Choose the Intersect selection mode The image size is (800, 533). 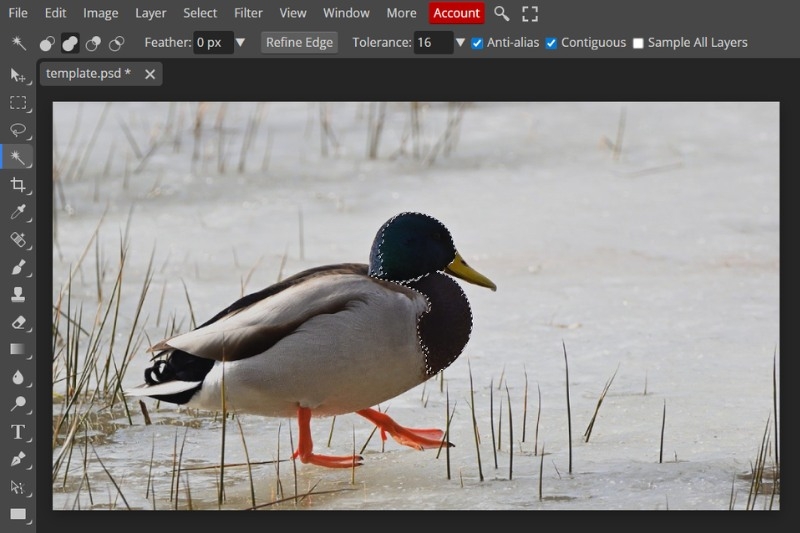(x=116, y=43)
